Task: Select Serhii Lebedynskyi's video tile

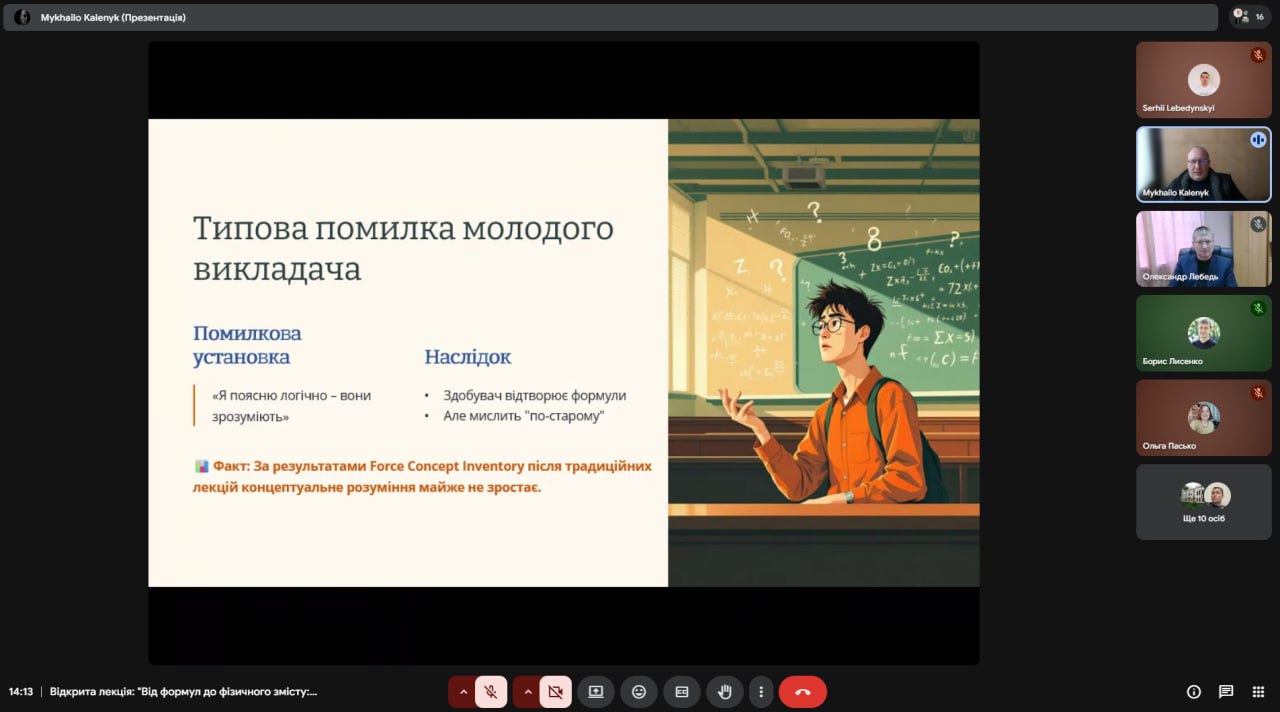Action: (1203, 80)
